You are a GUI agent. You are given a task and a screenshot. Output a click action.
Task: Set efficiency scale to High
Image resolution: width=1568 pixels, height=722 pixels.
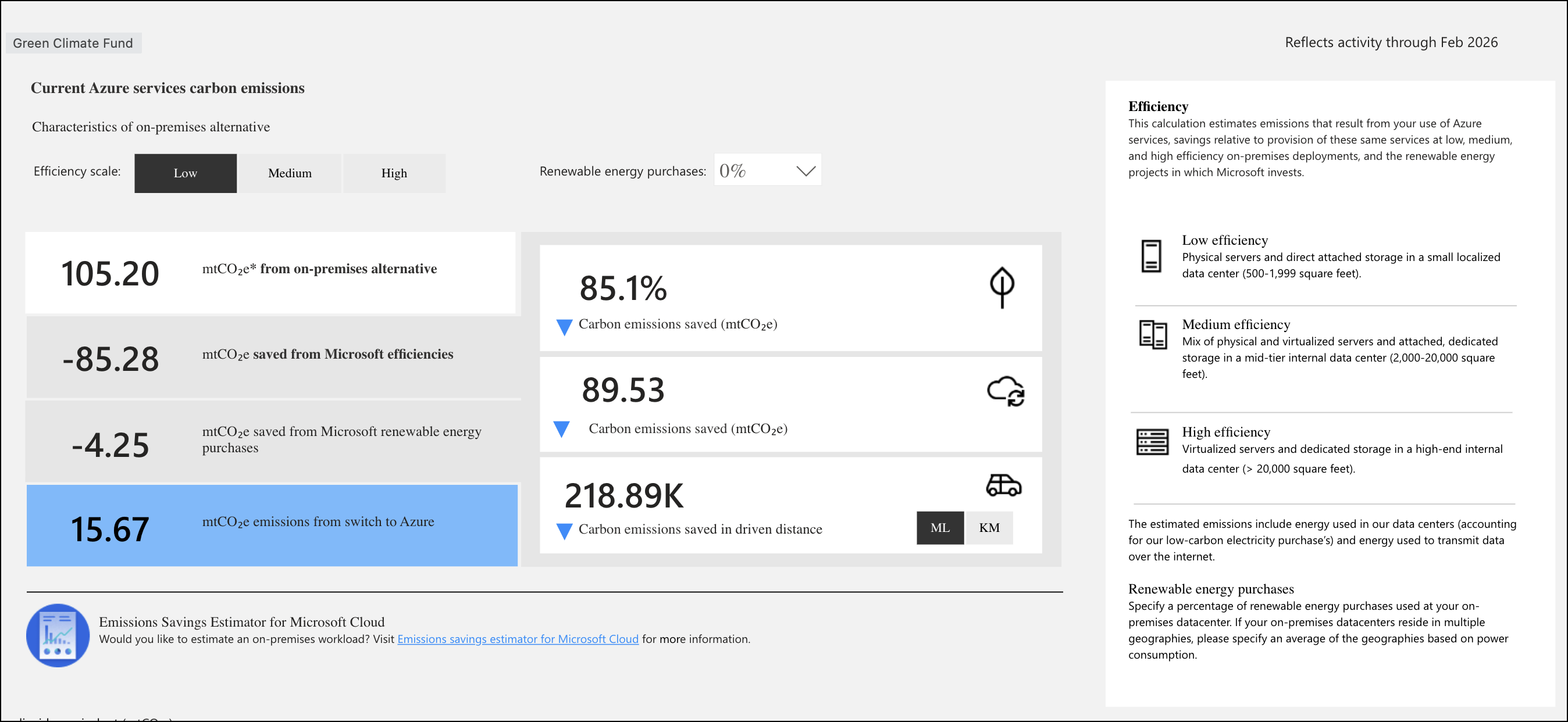tap(394, 173)
